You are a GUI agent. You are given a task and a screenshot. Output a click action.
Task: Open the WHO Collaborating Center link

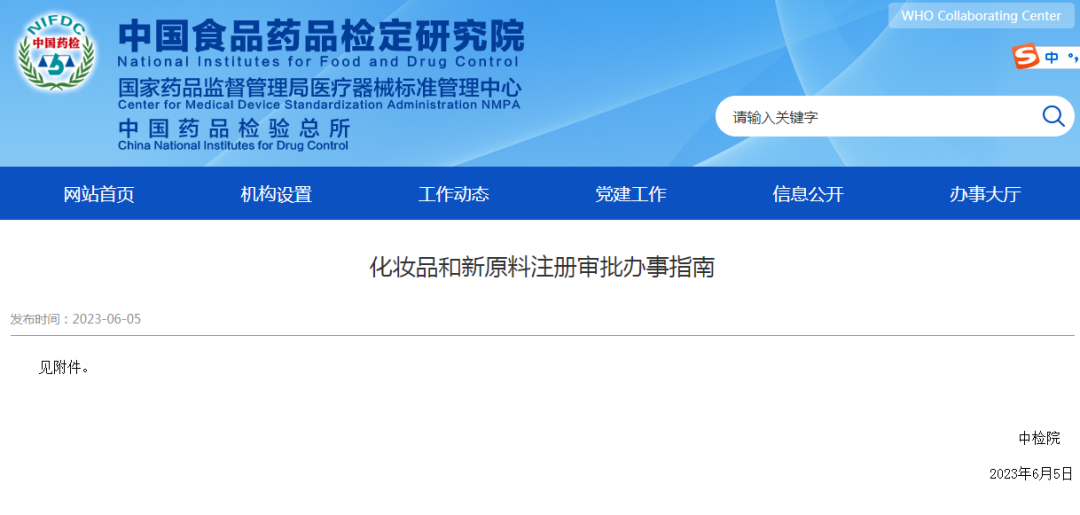click(980, 16)
